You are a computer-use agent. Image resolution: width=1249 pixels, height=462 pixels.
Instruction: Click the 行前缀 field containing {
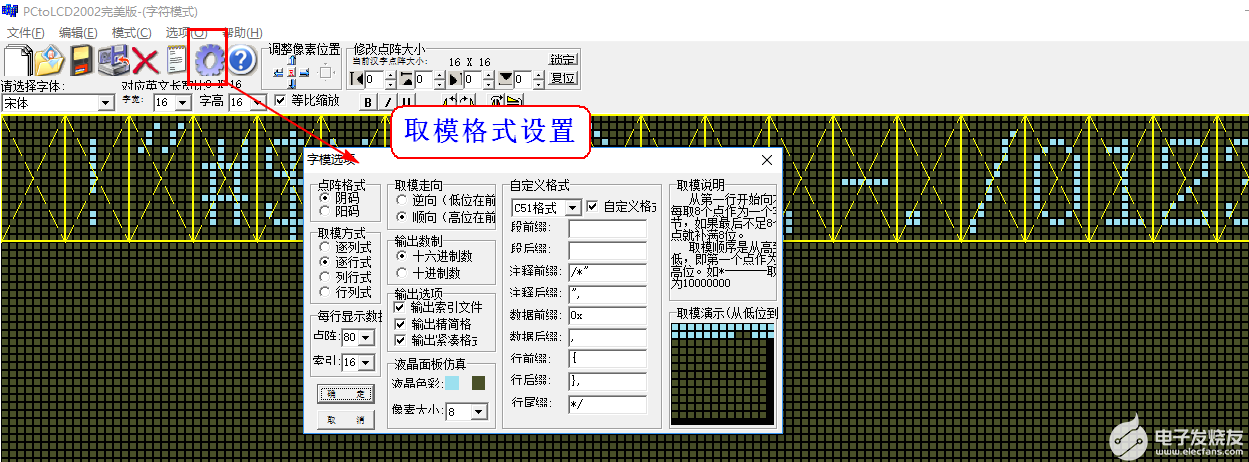(x=607, y=358)
